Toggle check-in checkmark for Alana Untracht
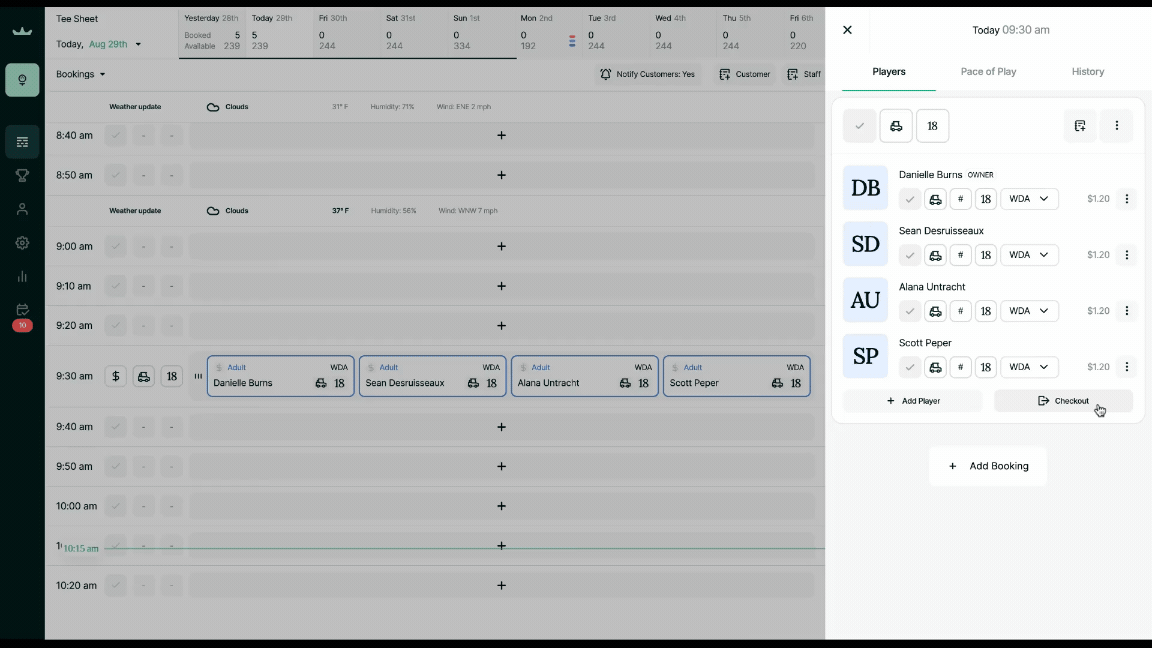Viewport: 1152px width, 648px height. click(910, 311)
